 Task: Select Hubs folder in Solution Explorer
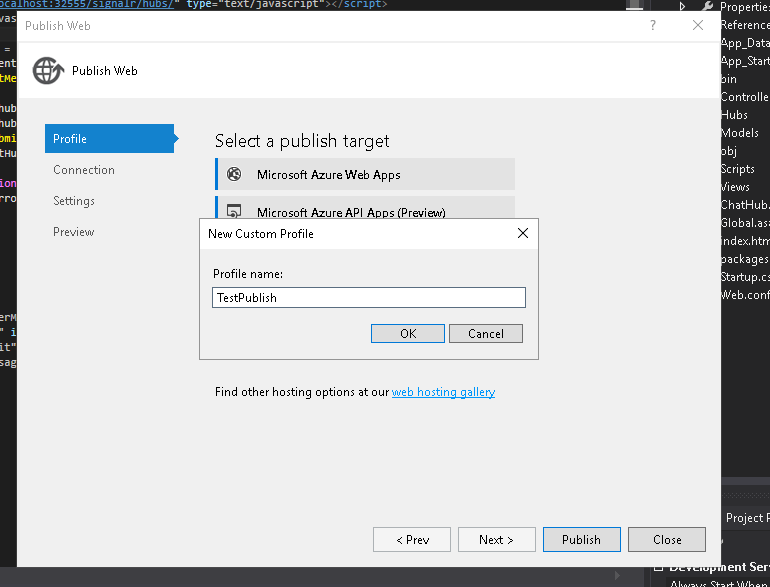734,115
